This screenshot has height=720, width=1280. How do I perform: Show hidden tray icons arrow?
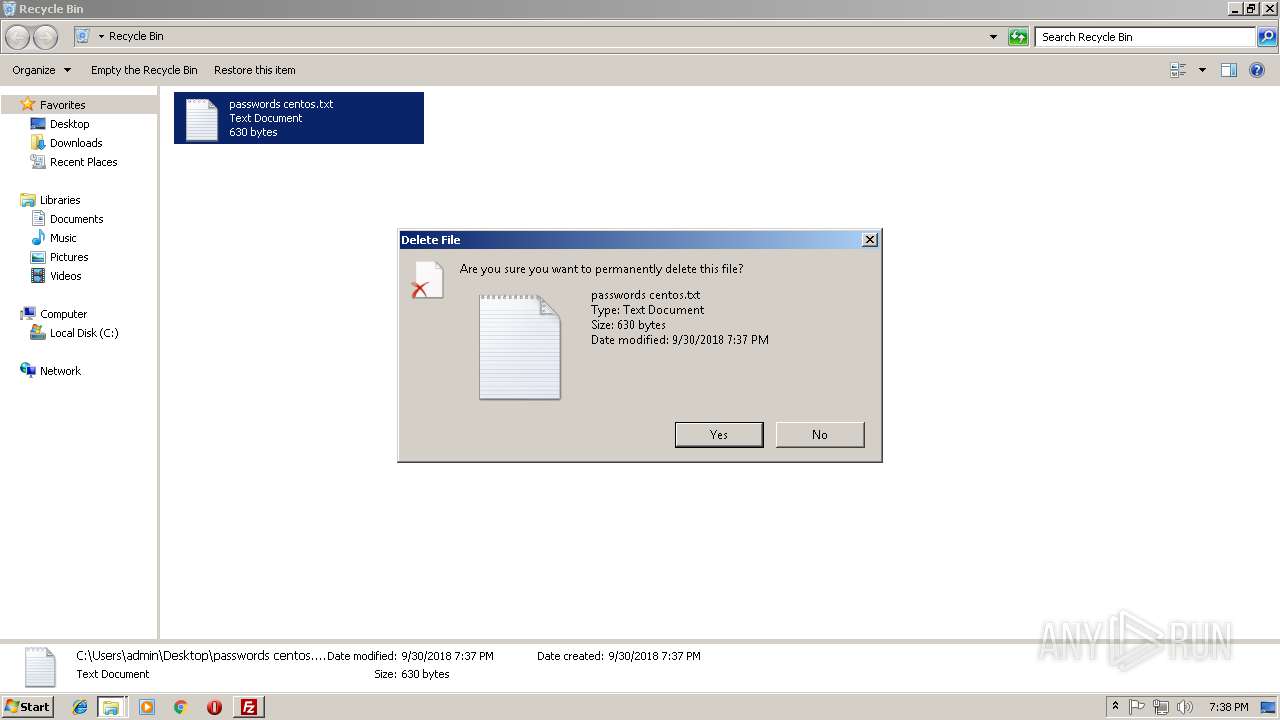[x=1116, y=707]
